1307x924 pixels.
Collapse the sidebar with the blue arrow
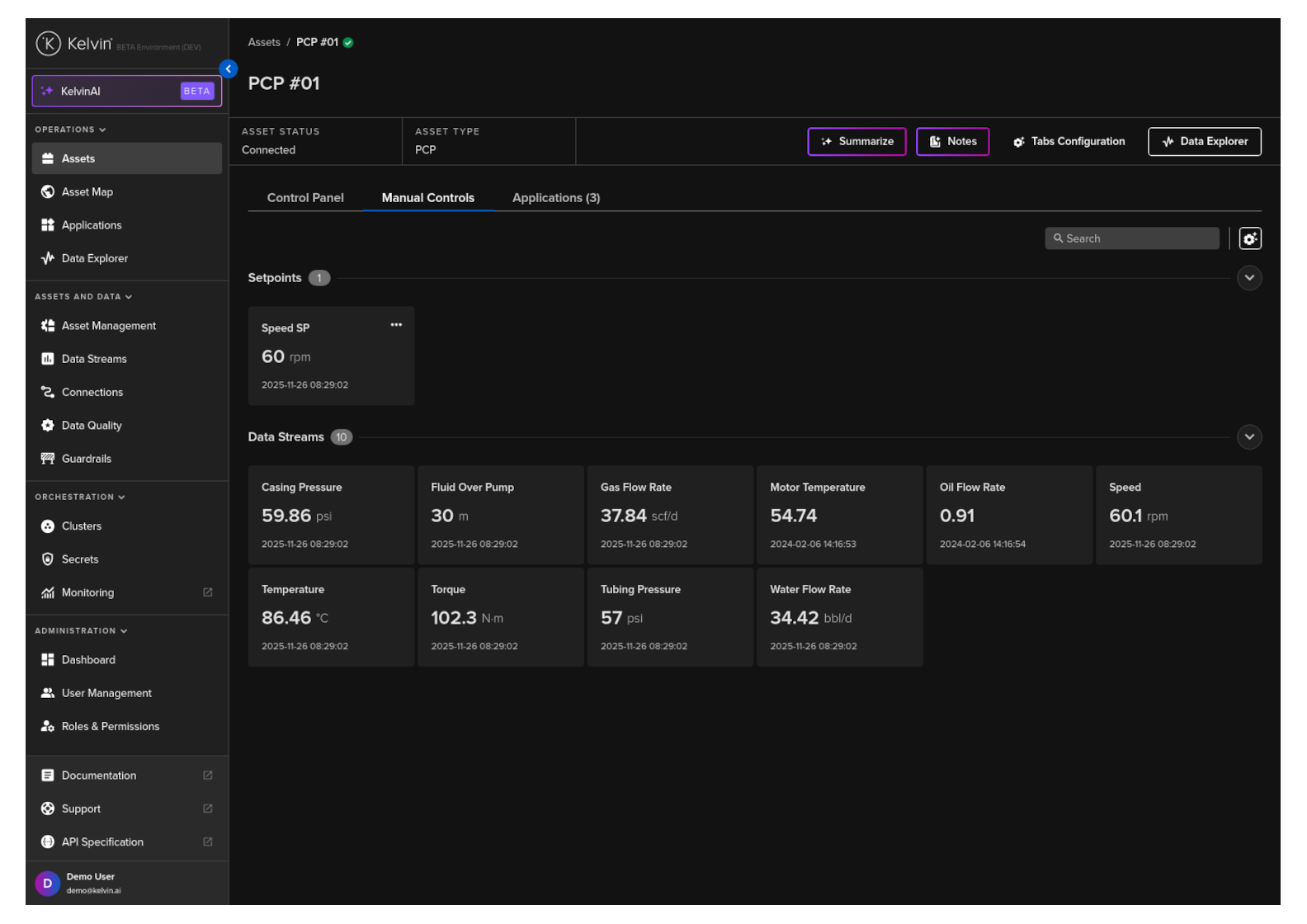point(229,69)
